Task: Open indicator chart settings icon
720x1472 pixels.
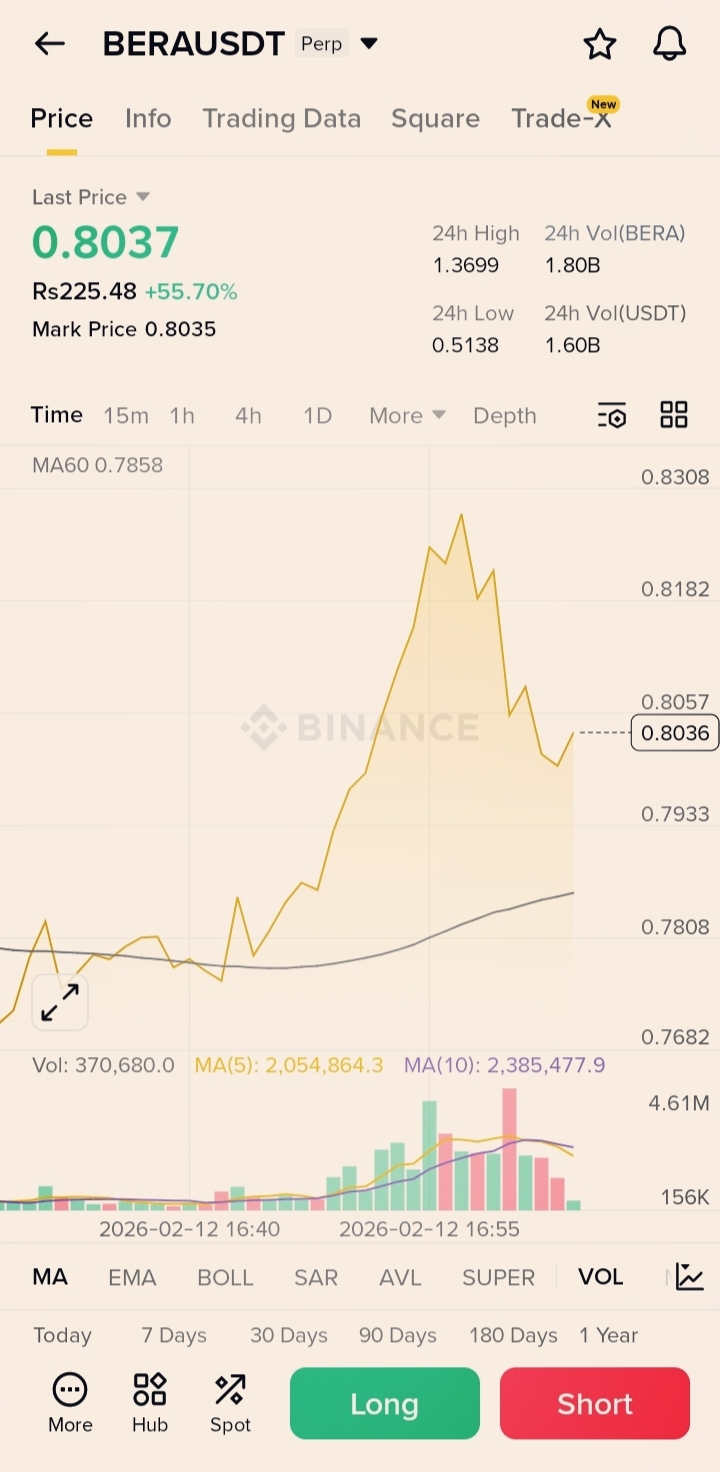Action: pos(690,1276)
